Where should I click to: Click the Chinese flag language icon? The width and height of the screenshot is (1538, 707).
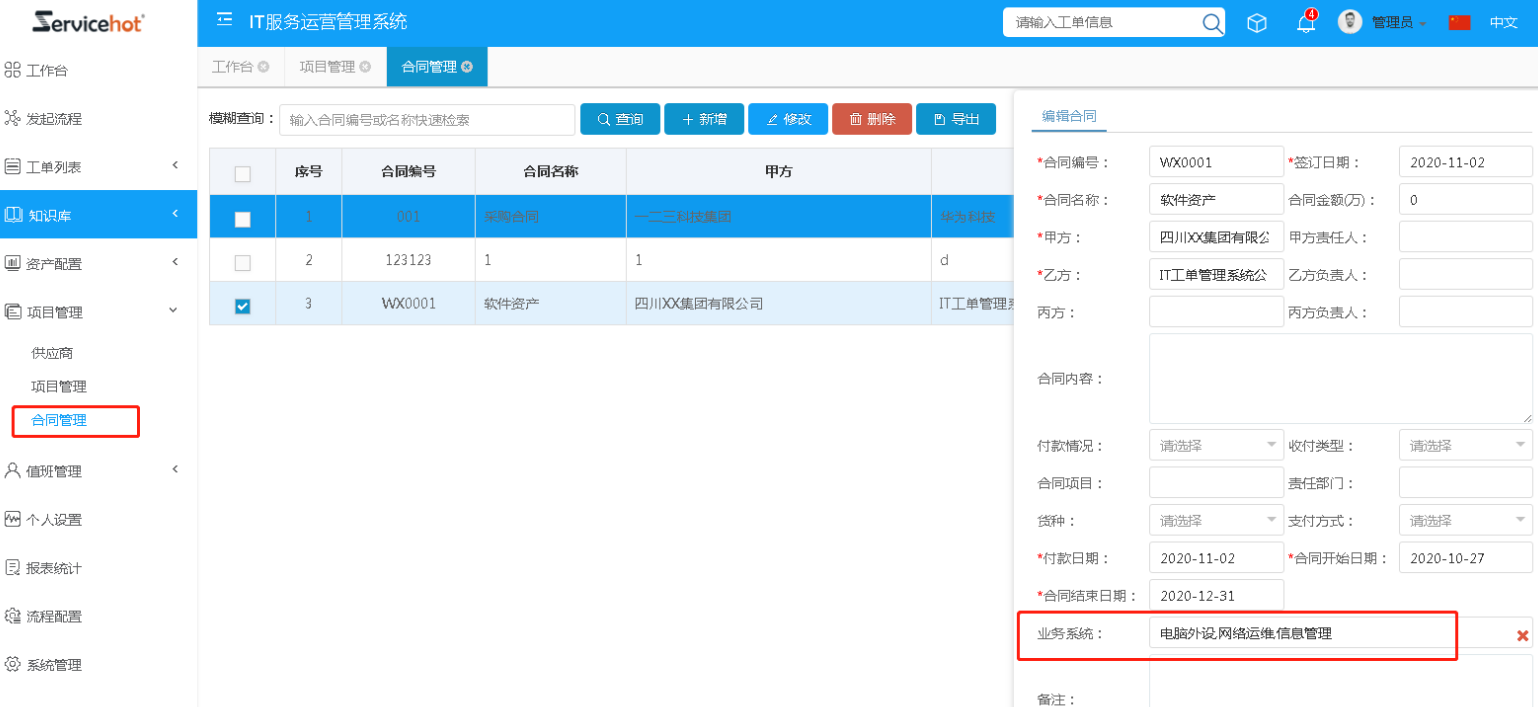click(x=1459, y=22)
